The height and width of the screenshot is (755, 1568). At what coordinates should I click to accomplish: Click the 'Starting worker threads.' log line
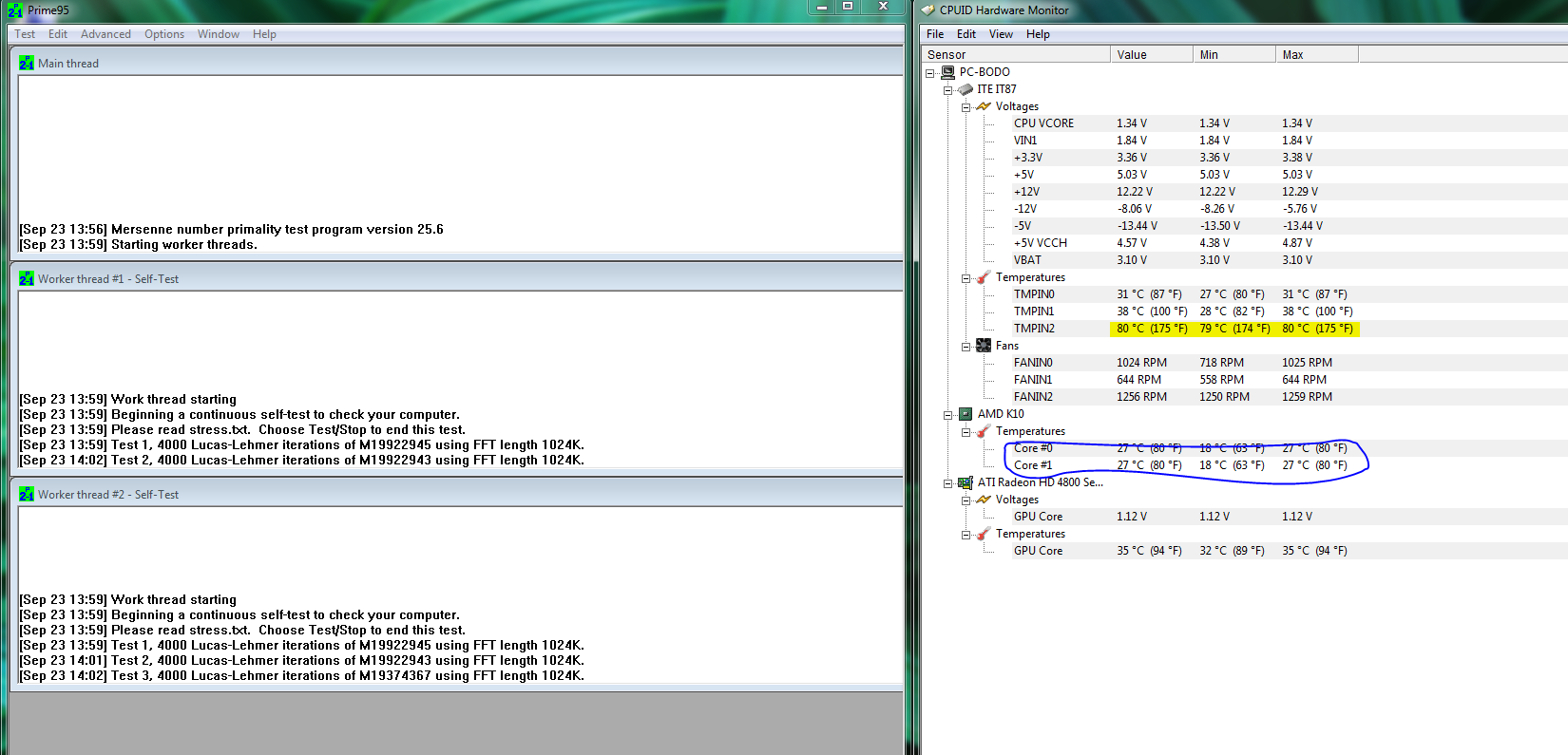pos(139,245)
